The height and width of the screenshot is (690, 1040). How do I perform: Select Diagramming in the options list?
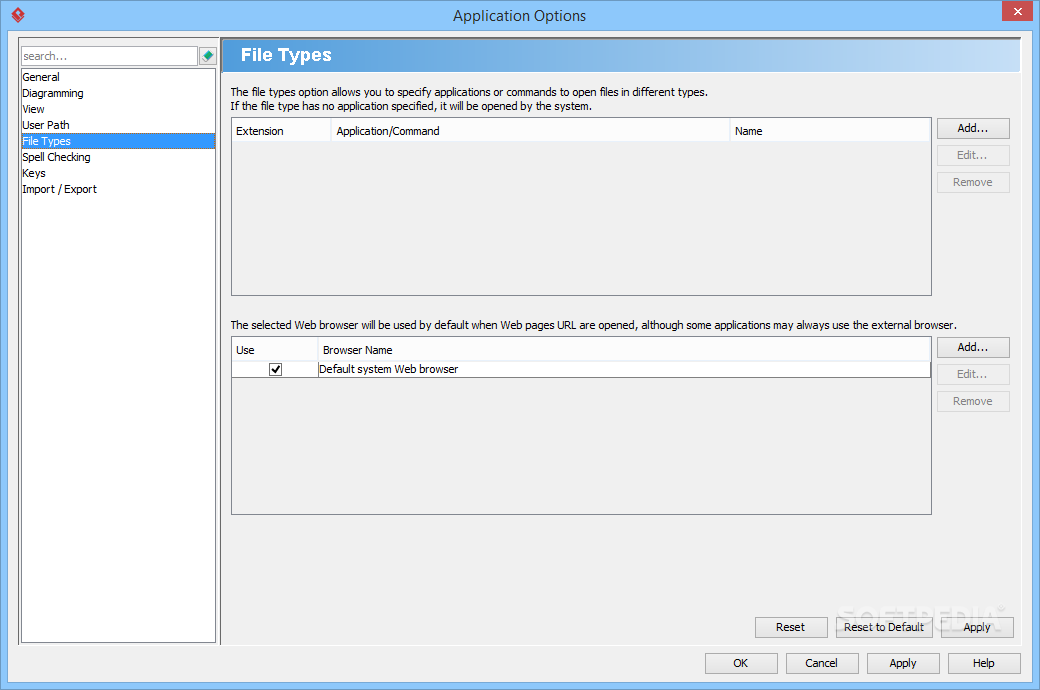tap(118, 93)
